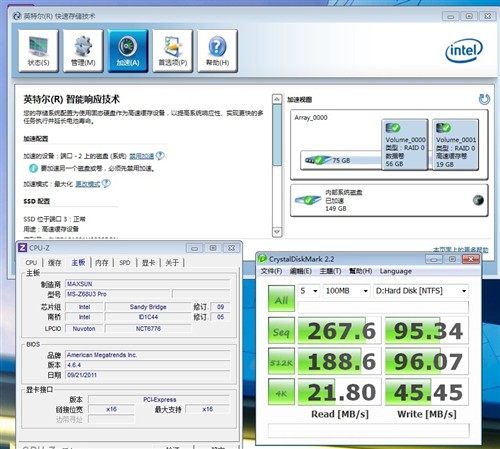Click the scroll down arrow in Intel panel
500x449 pixels.
pyautogui.click(x=277, y=232)
